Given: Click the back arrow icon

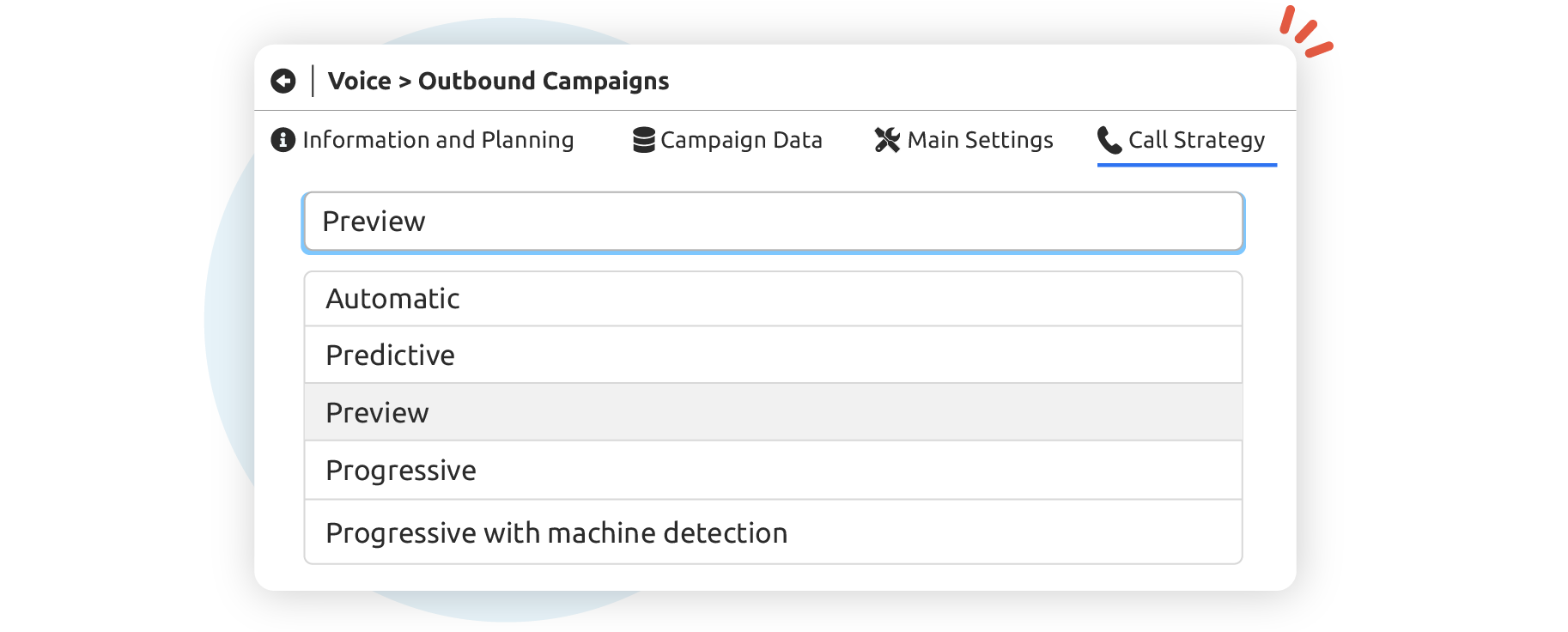Looking at the screenshot, I should tap(283, 81).
